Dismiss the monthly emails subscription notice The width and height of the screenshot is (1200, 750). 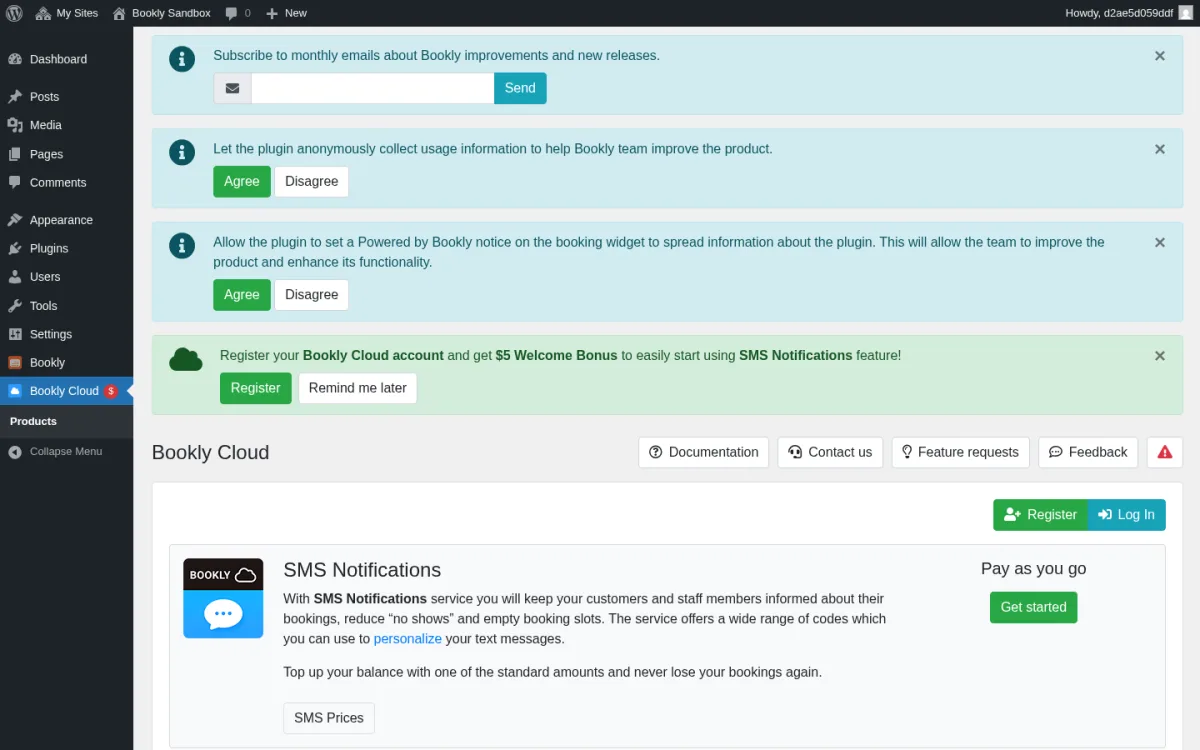pyautogui.click(x=1160, y=56)
